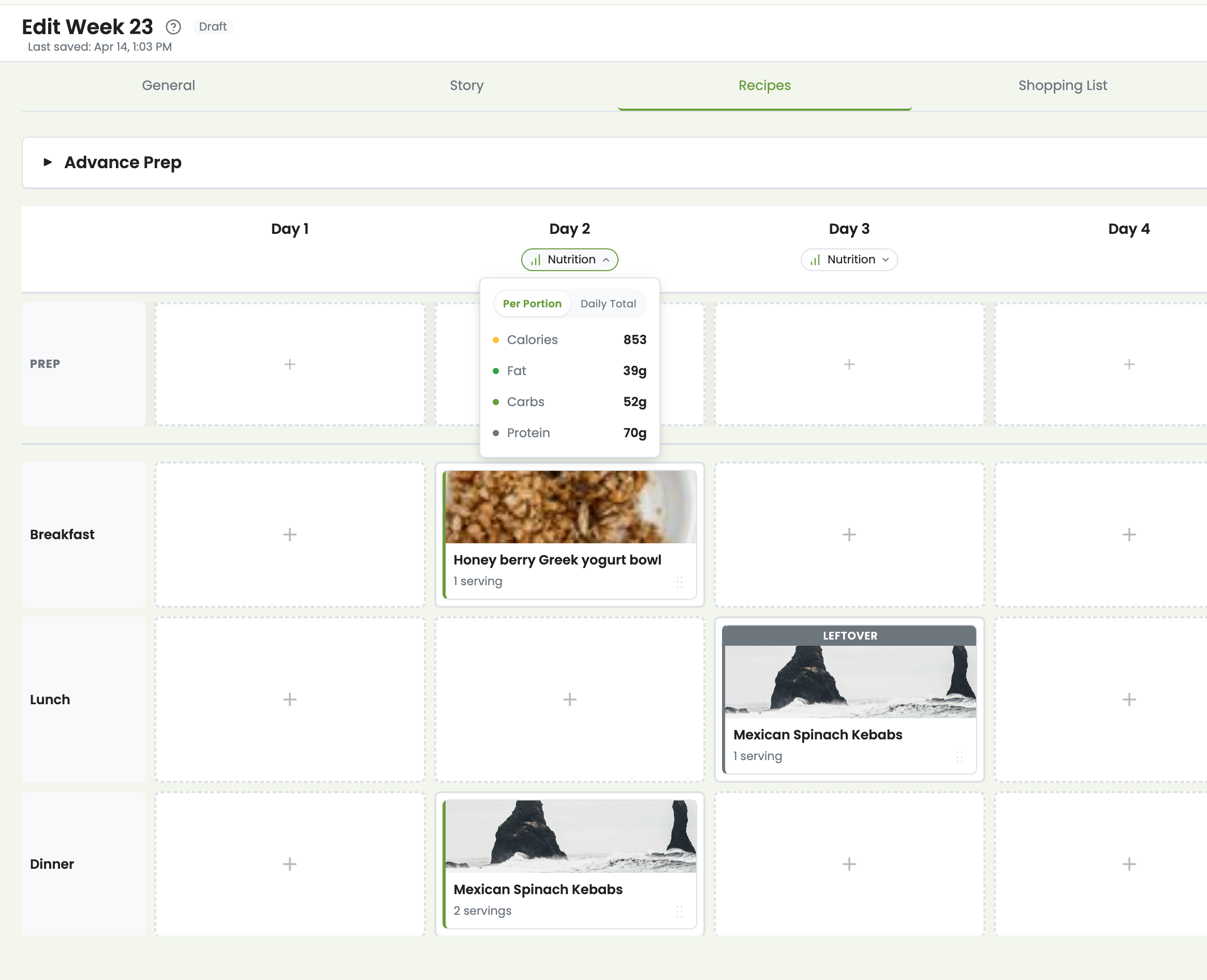1207x980 pixels.
Task: Add a Day 1 Lunch recipe
Action: (x=290, y=700)
